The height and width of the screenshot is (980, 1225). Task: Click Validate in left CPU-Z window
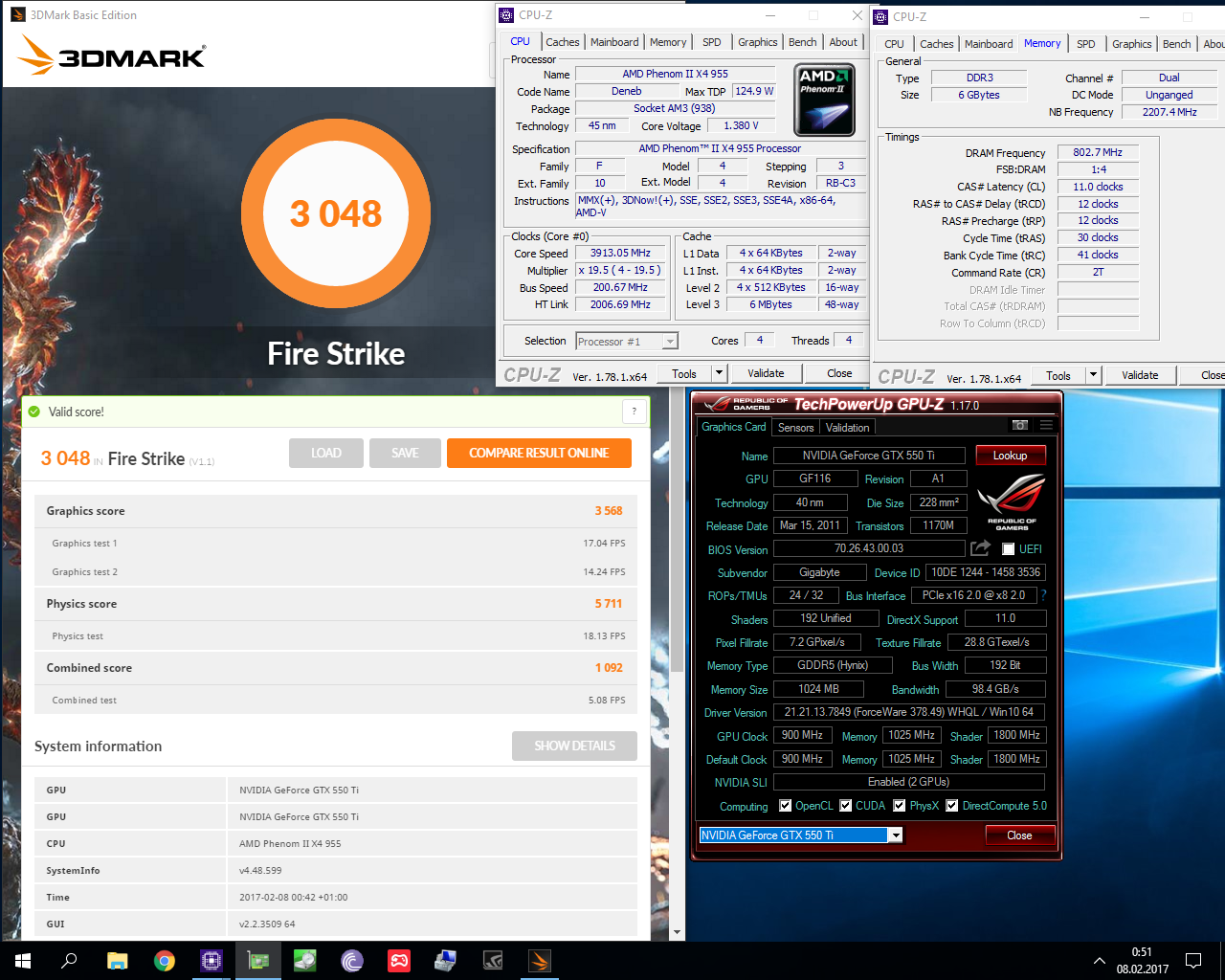tap(766, 373)
